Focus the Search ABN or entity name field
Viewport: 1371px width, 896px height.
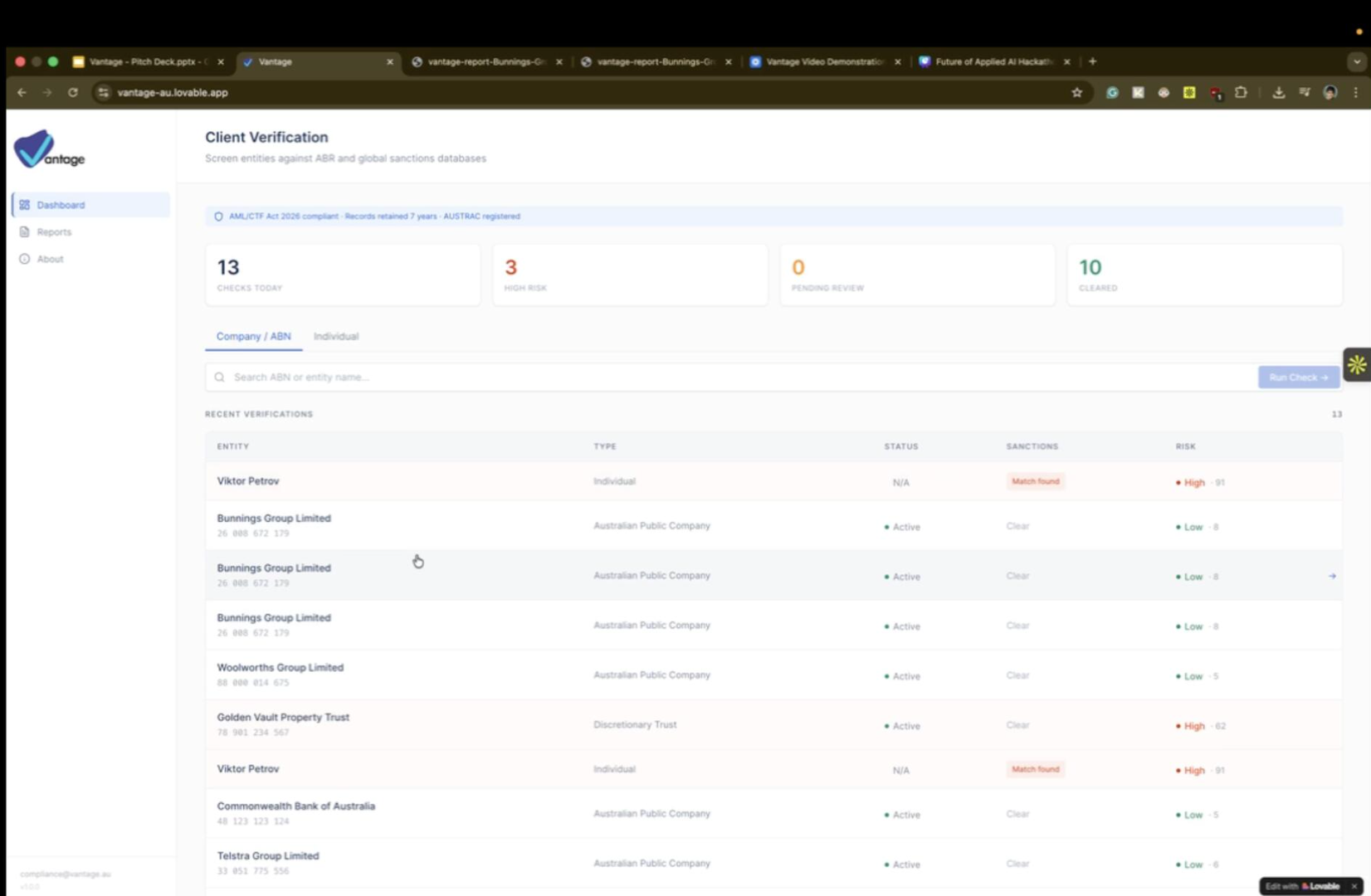point(730,377)
